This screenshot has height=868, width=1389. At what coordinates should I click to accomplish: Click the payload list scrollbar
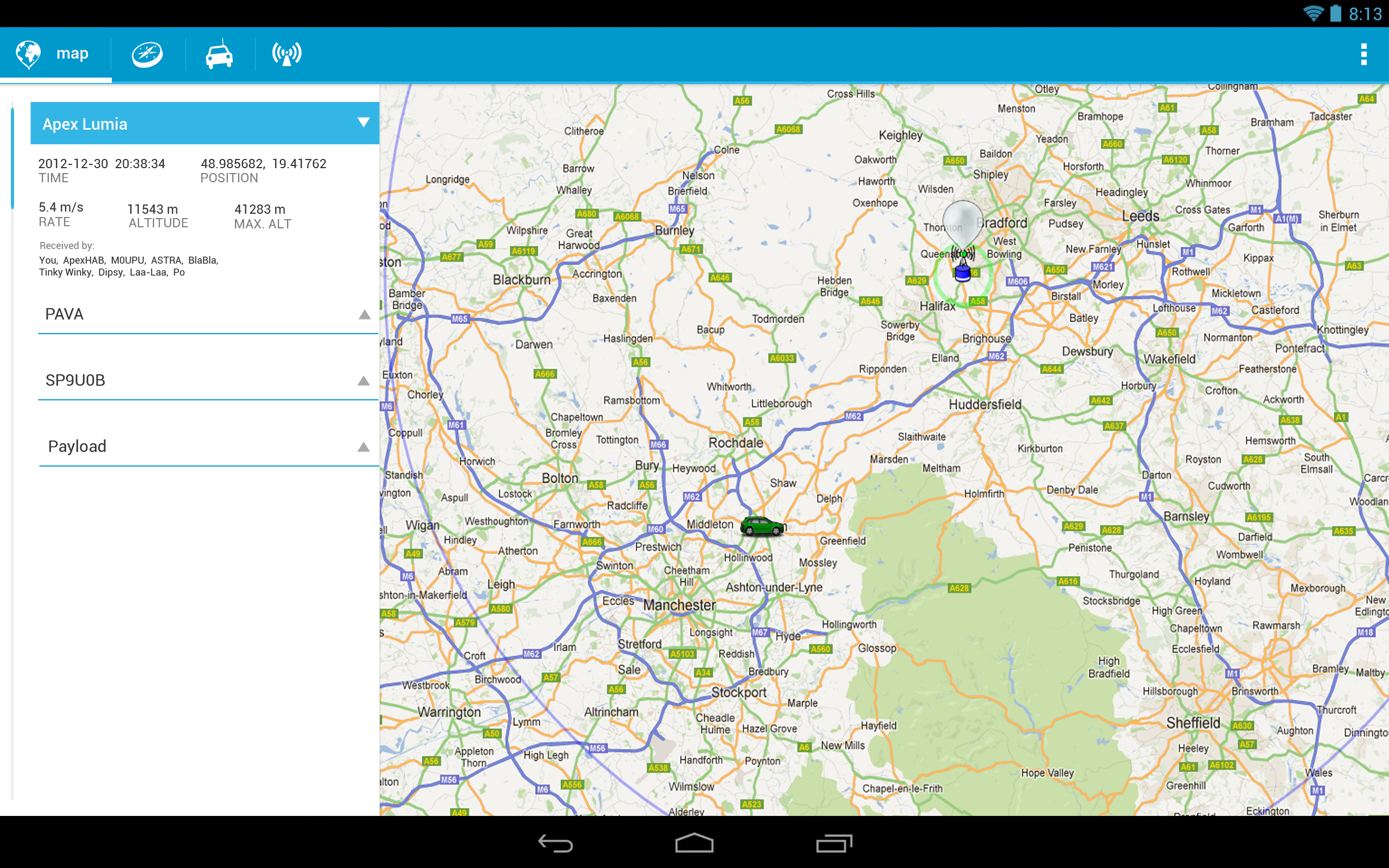[x=12, y=158]
